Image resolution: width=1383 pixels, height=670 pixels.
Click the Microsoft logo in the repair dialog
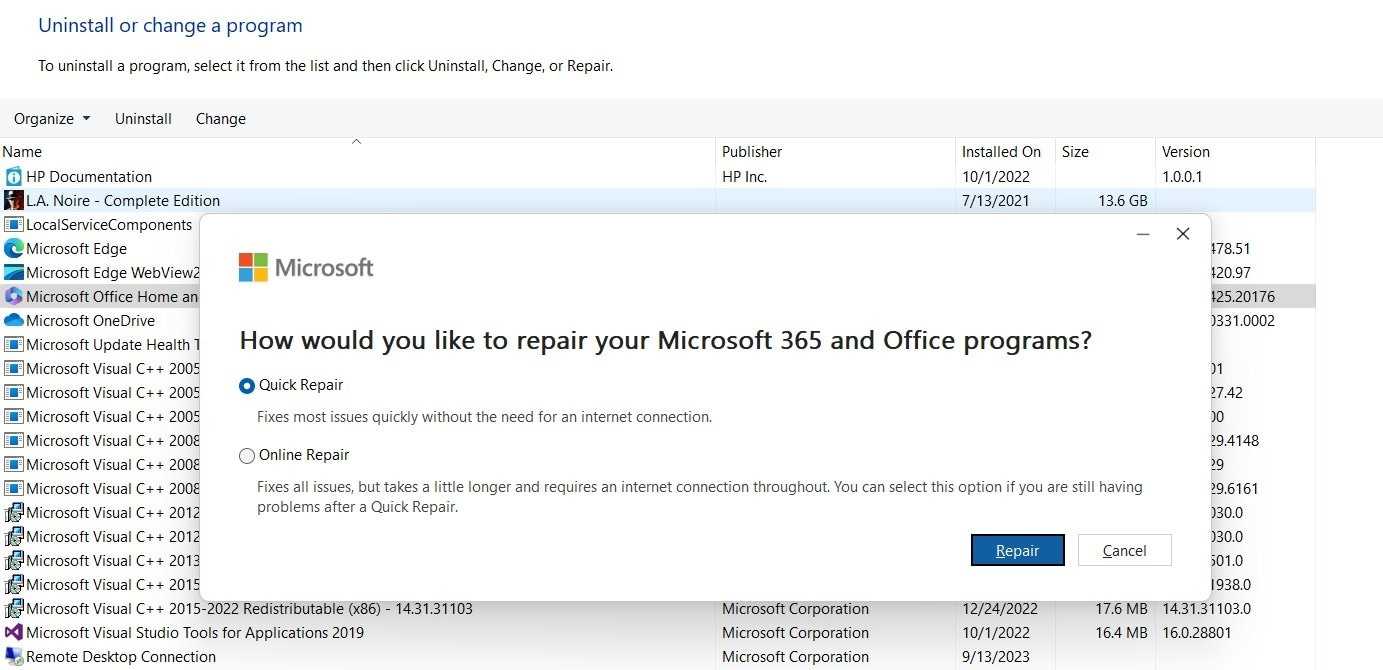coord(306,268)
